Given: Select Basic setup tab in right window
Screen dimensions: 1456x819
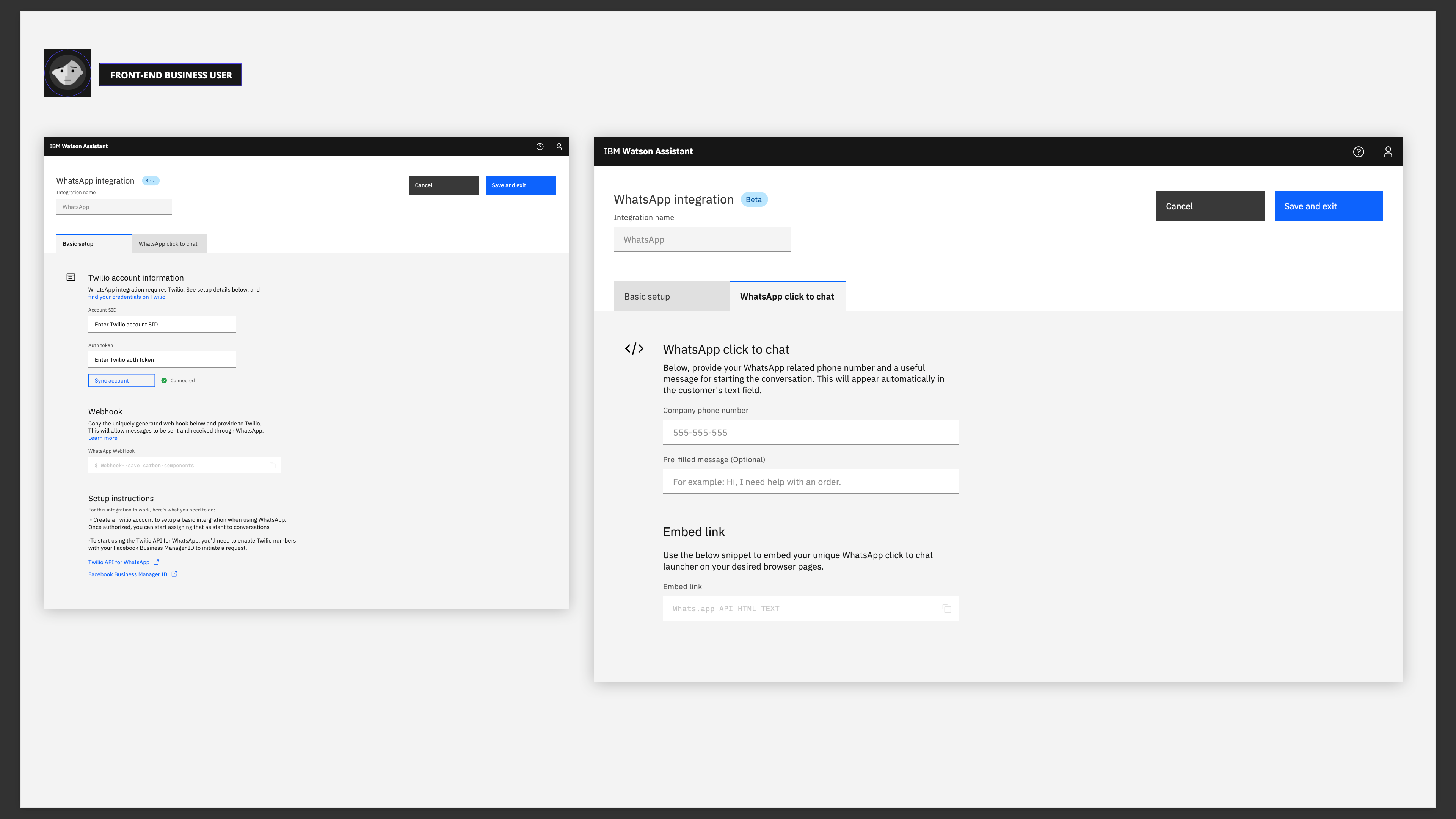Looking at the screenshot, I should (672, 296).
